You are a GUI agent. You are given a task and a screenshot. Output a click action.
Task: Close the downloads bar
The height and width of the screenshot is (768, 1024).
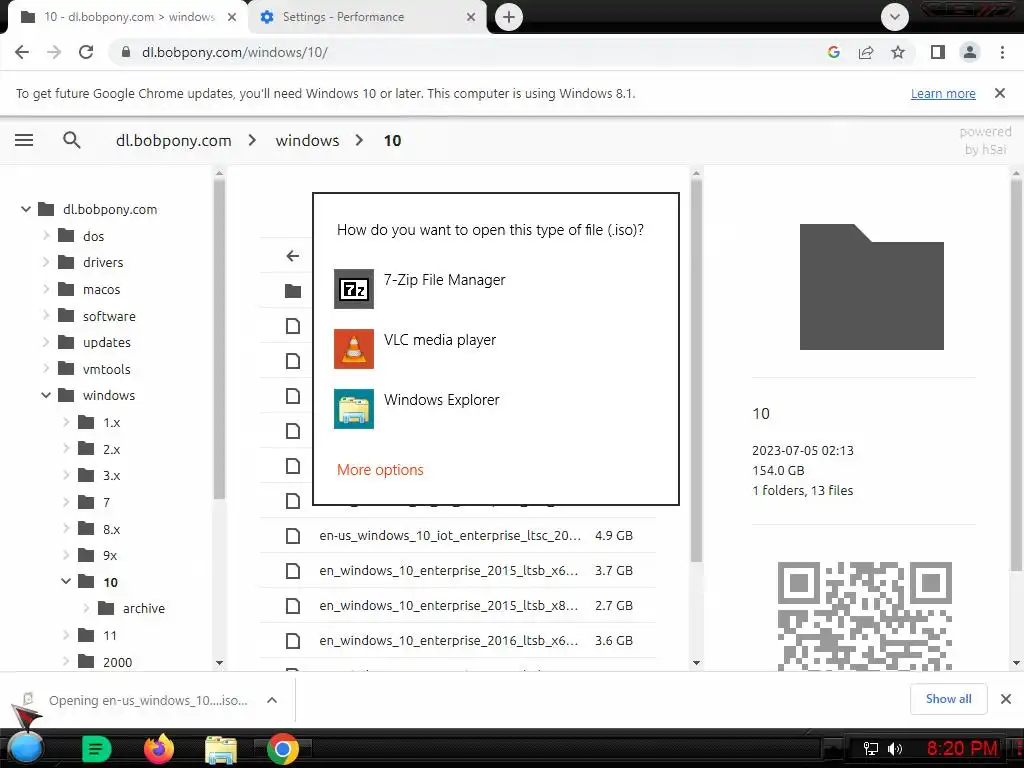coord(1006,699)
